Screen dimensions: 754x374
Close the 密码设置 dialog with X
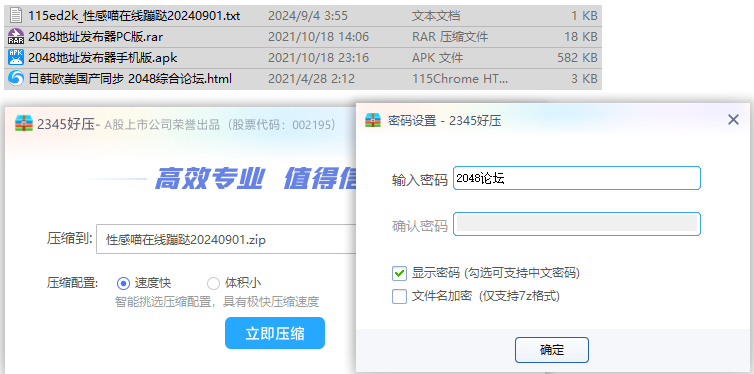pyautogui.click(x=733, y=120)
